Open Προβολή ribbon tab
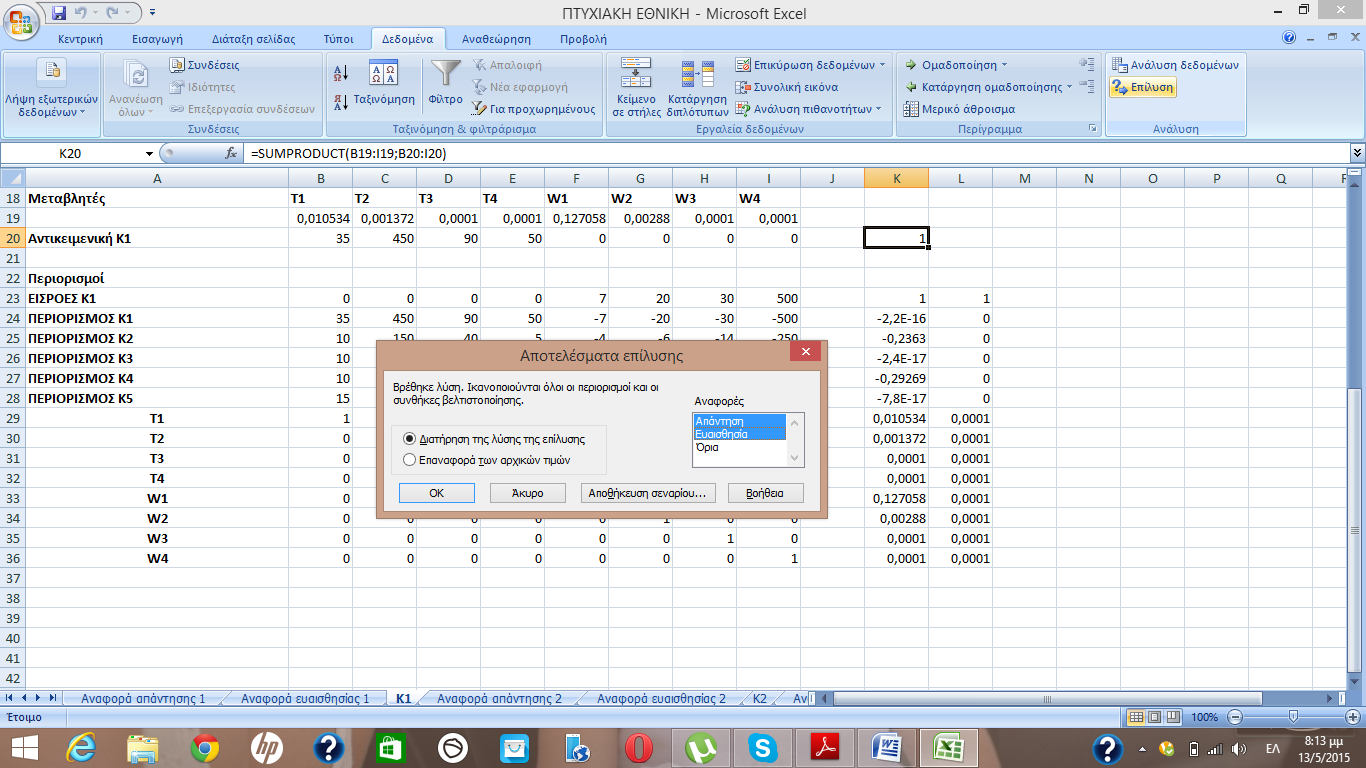The image size is (1366, 768). (583, 39)
